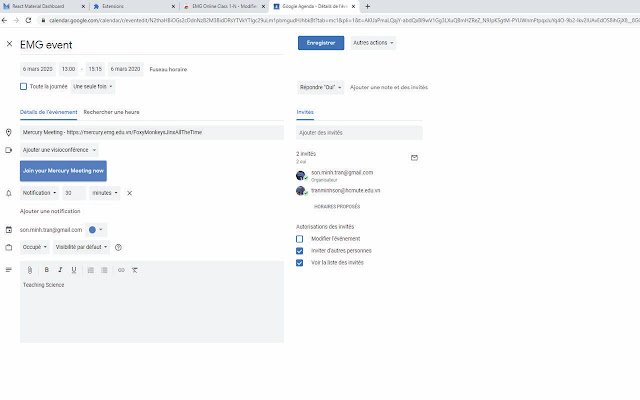Screen dimensions: 640x400
Task: Click the end time 15:15 field
Action: click(x=95, y=69)
